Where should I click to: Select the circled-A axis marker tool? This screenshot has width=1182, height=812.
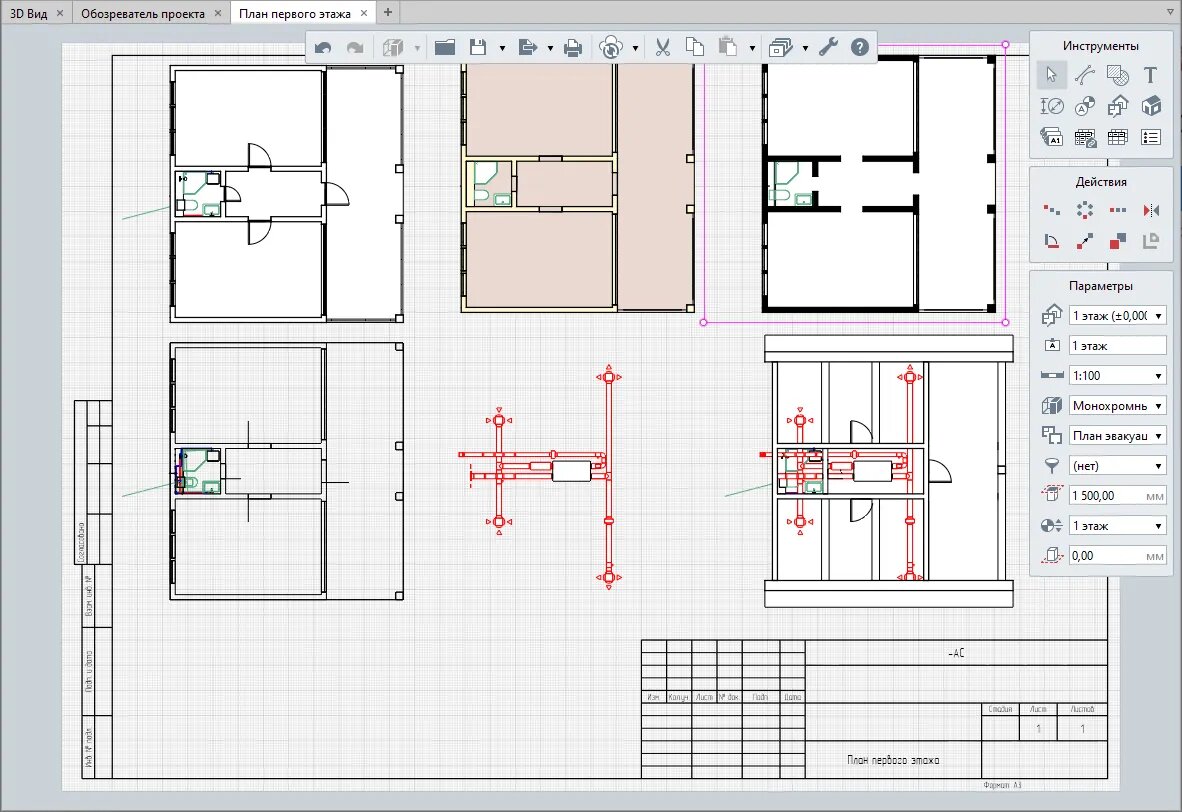1085,106
